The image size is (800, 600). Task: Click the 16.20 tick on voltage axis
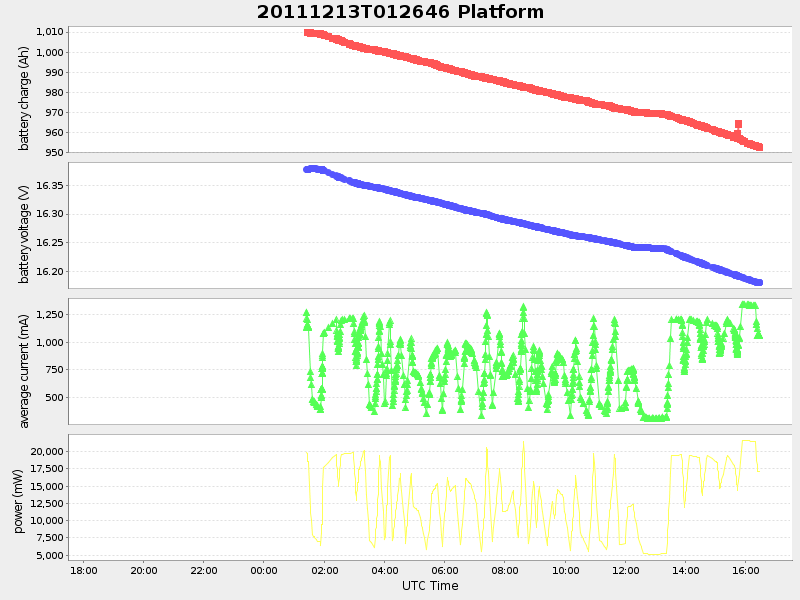pos(51,270)
